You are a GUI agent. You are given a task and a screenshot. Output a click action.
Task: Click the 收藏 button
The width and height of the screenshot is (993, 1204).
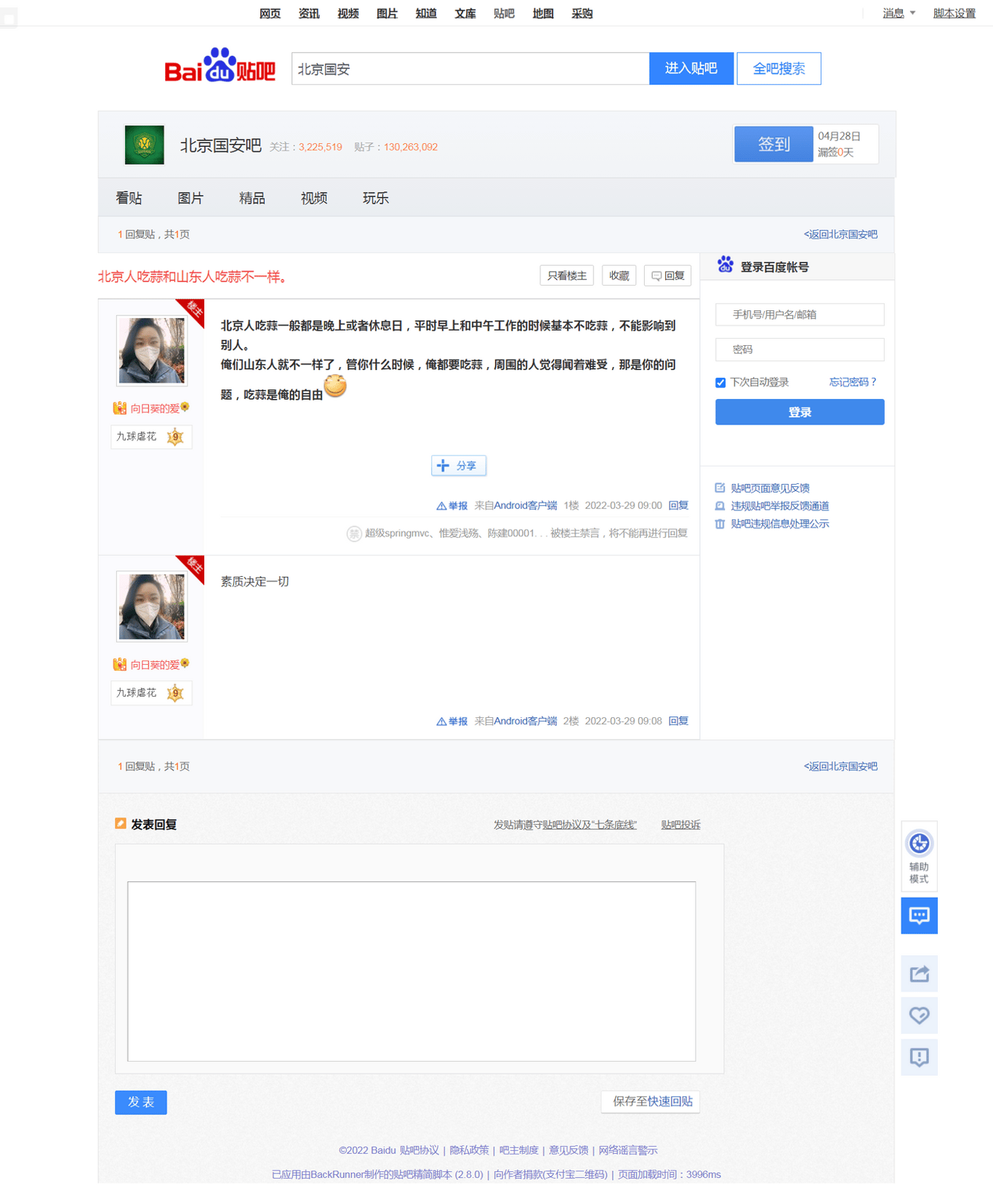coord(619,275)
